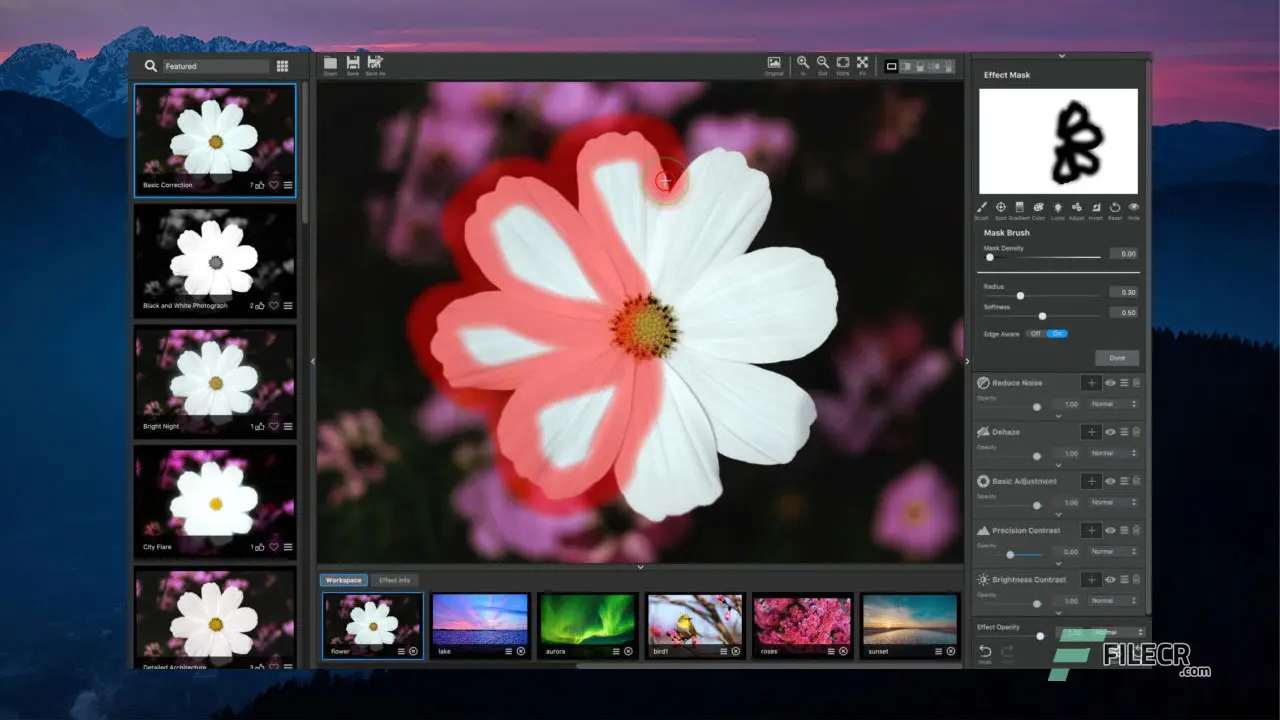The image size is (1280, 720).
Task: Open the Dehaze effect menu icon
Action: (x=1124, y=432)
